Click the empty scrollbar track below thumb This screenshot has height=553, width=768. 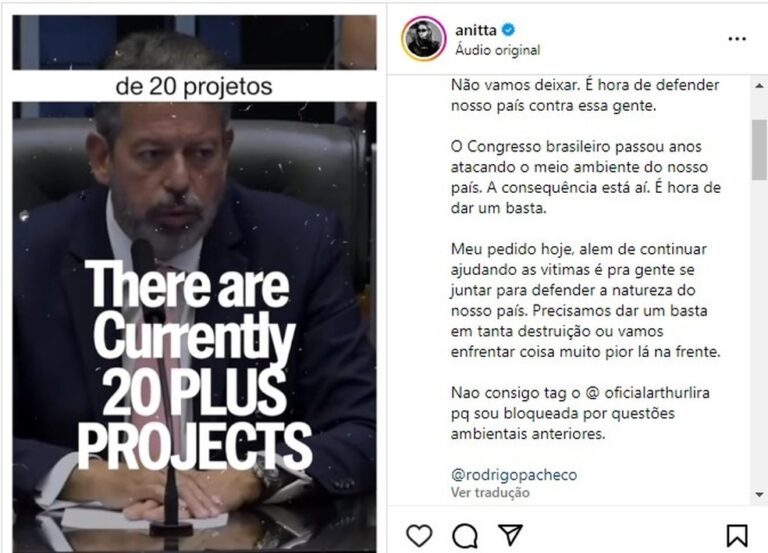759,333
